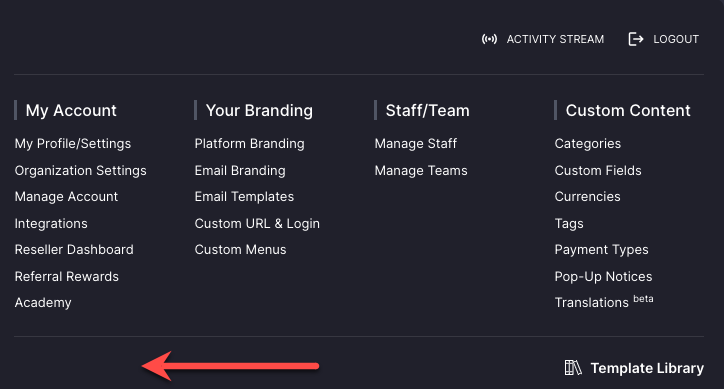
Task: Select Custom URL & Login
Action: (257, 224)
